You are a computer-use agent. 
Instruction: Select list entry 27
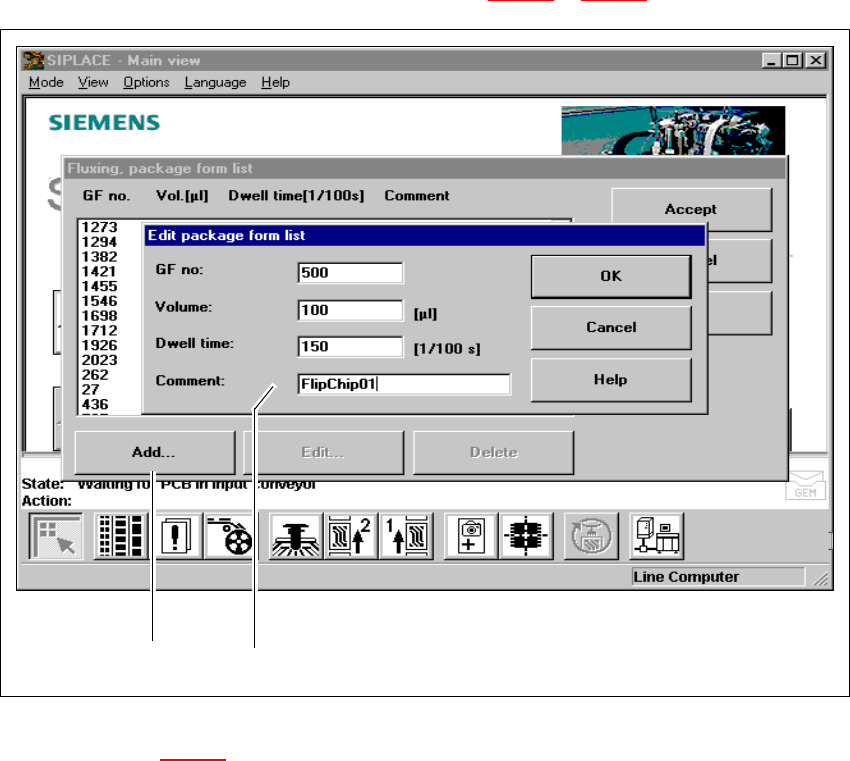[91, 390]
